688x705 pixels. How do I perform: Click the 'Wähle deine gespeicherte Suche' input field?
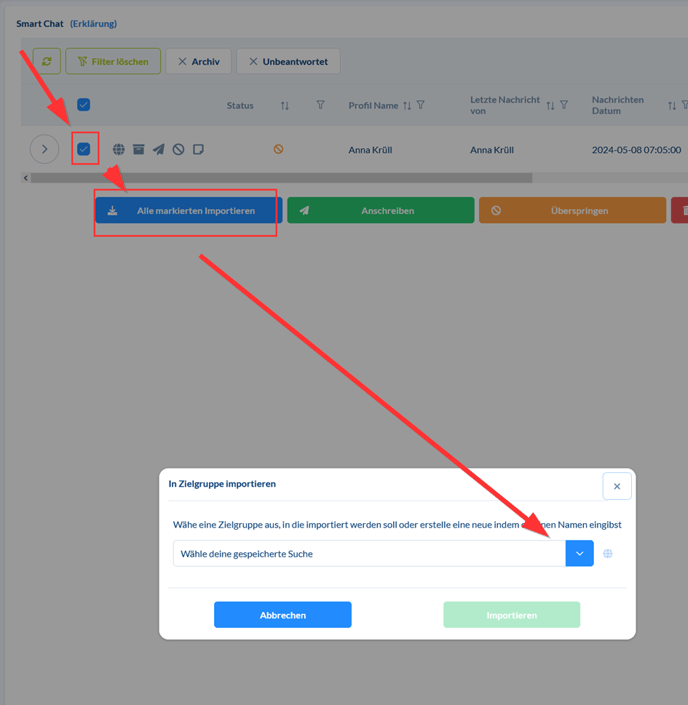368,553
